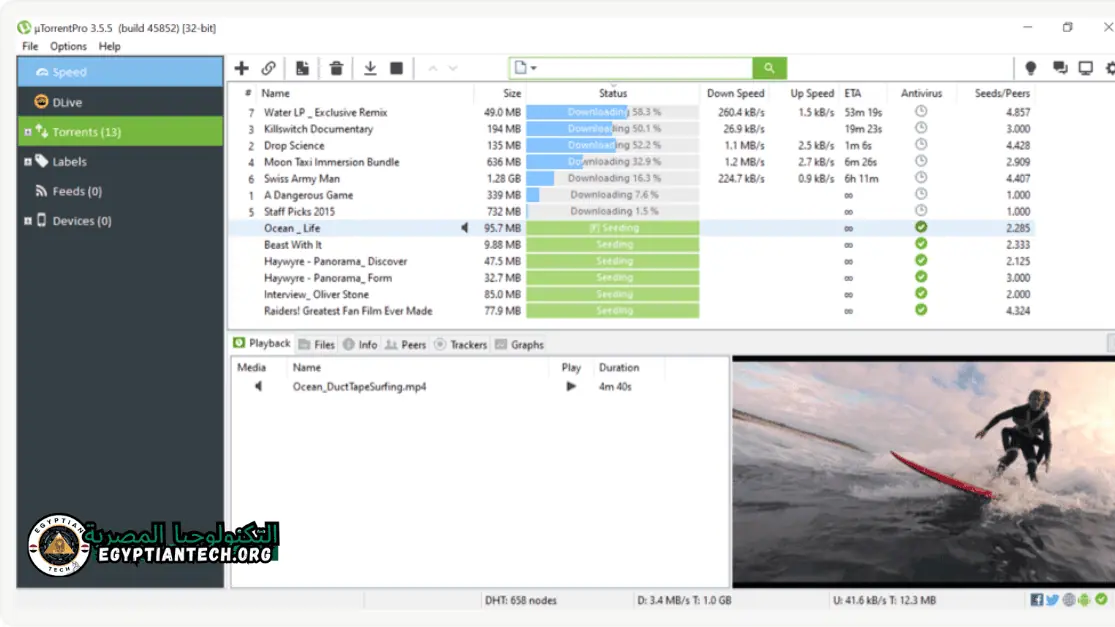This screenshot has height=627, width=1115.
Task: Play Ocean_DuctTapeSurfing.mp4 in Playback panel
Action: pos(570,387)
